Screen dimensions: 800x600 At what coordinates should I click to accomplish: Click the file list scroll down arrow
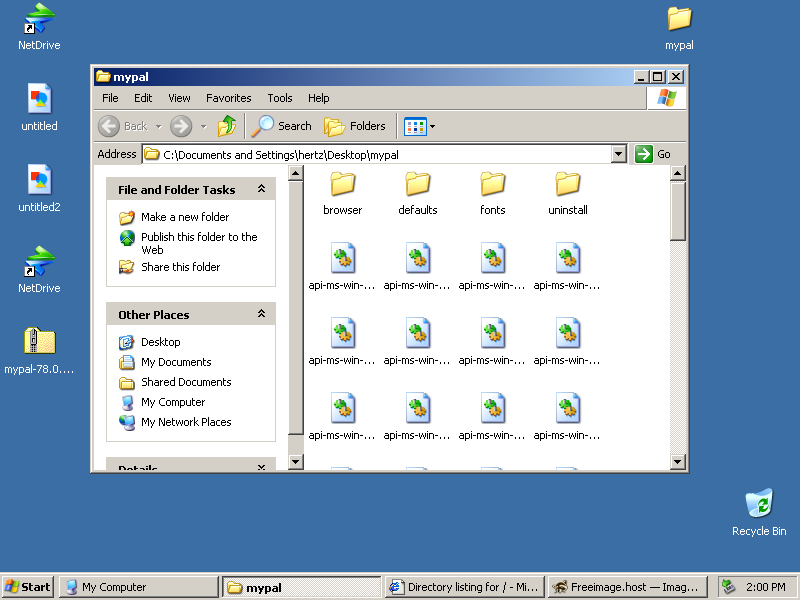click(677, 462)
